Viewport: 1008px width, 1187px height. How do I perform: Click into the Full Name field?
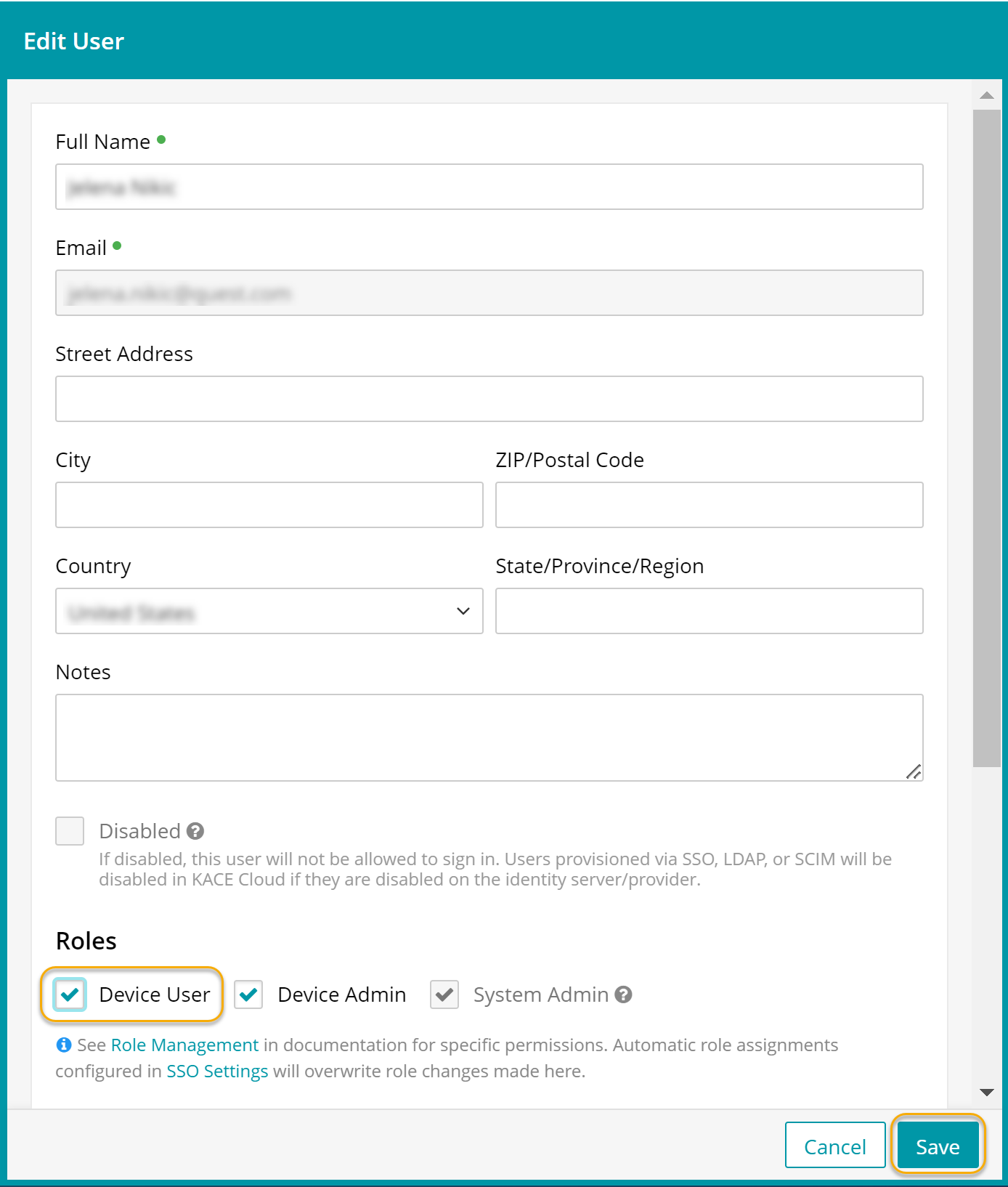(489, 187)
